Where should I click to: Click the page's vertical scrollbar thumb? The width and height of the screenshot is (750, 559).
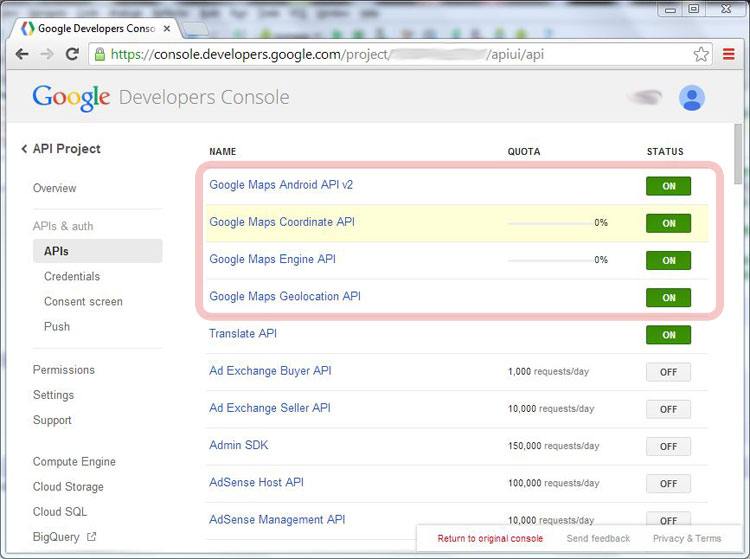(x=738, y=154)
